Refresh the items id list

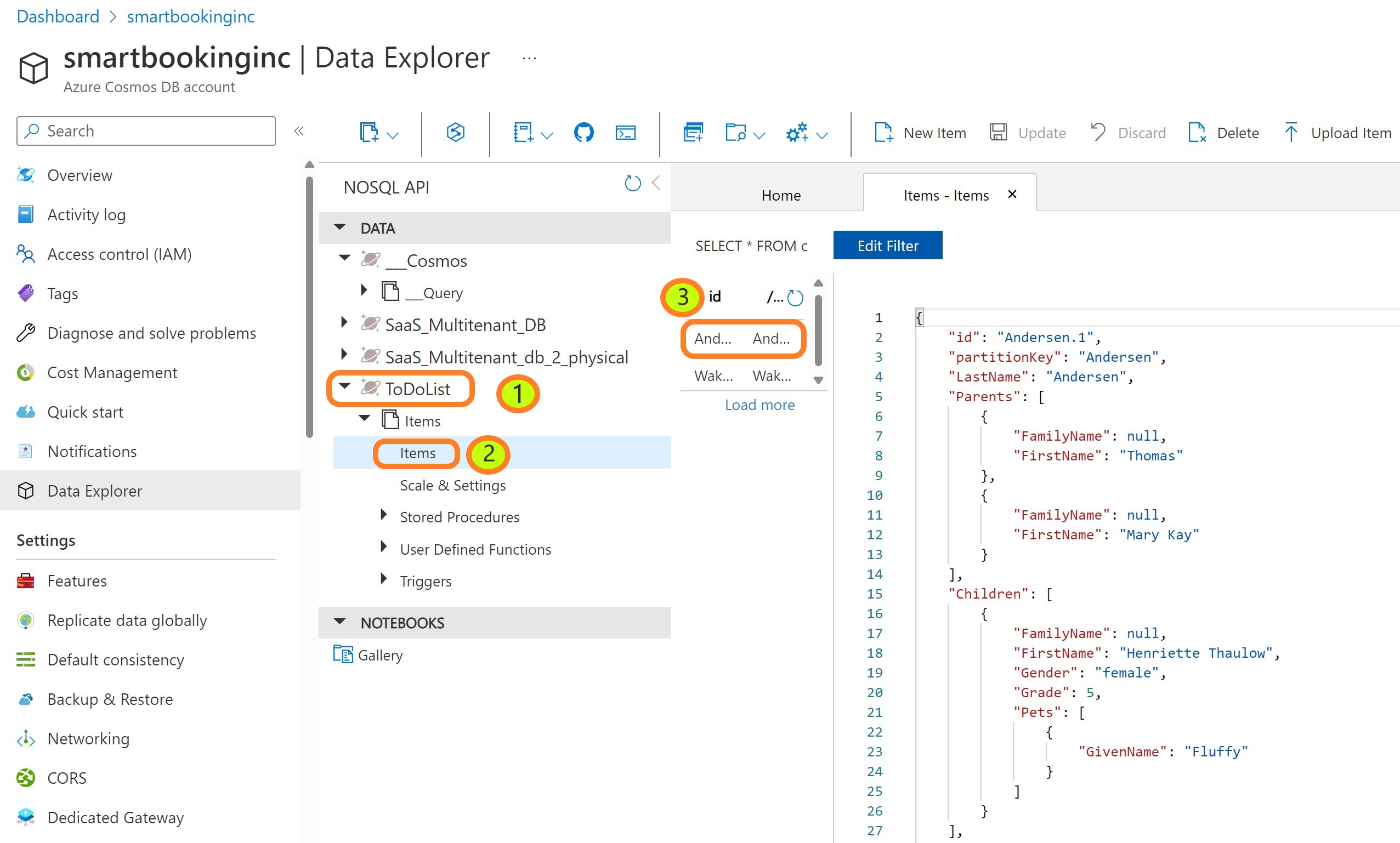pyautogui.click(x=795, y=297)
